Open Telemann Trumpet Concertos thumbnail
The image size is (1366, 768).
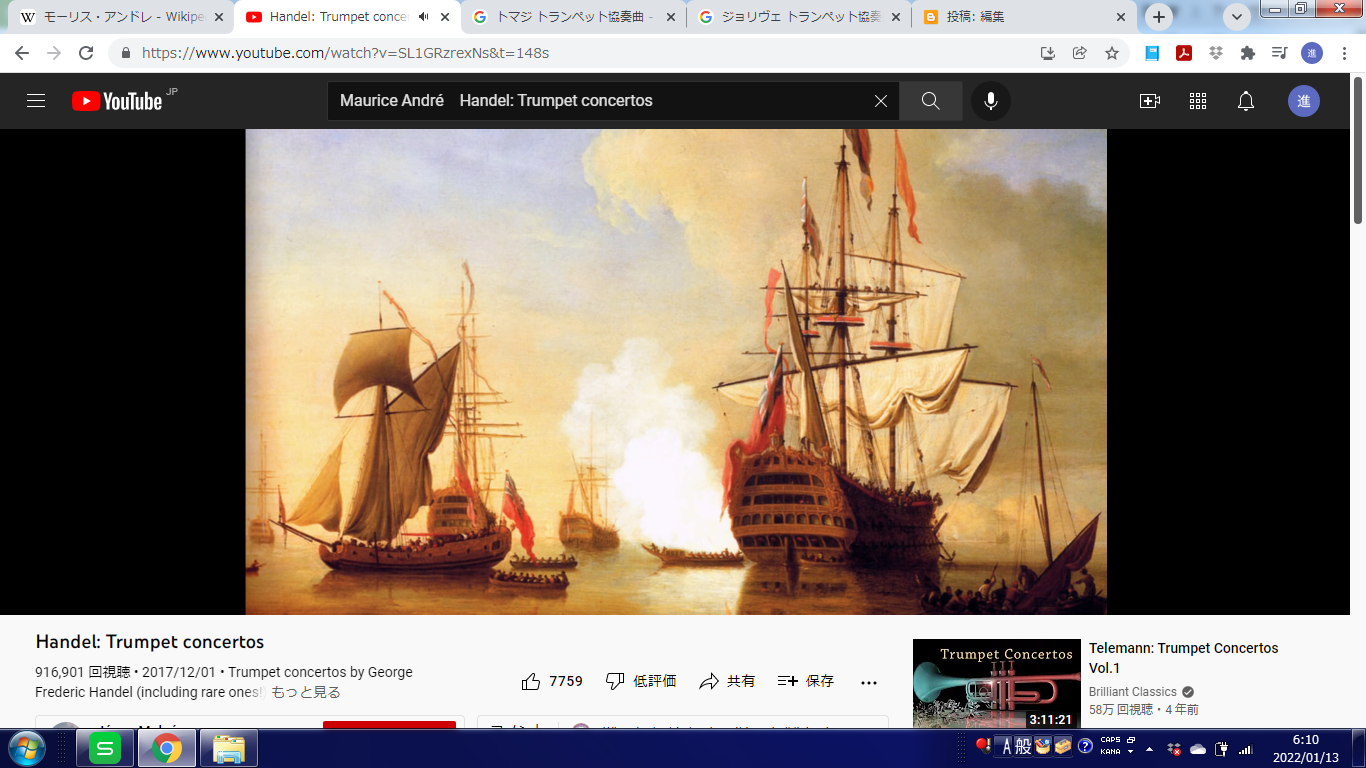coord(997,683)
